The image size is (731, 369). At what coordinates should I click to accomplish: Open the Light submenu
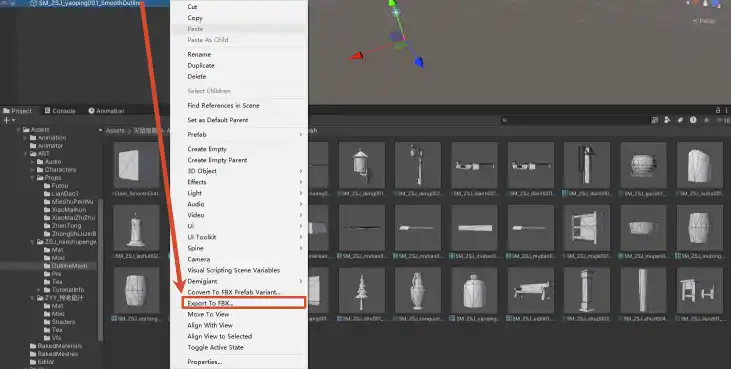point(239,193)
